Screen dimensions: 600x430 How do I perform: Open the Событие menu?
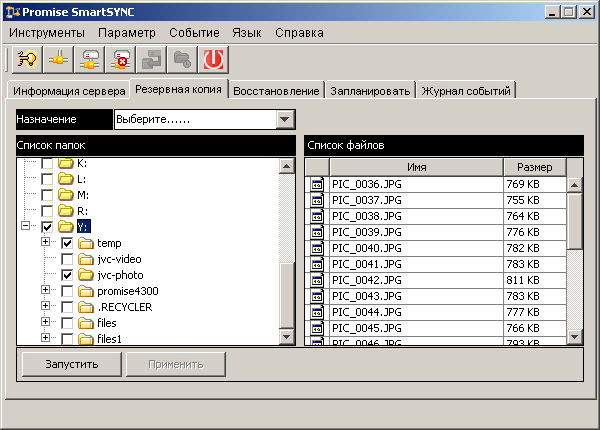point(194,33)
